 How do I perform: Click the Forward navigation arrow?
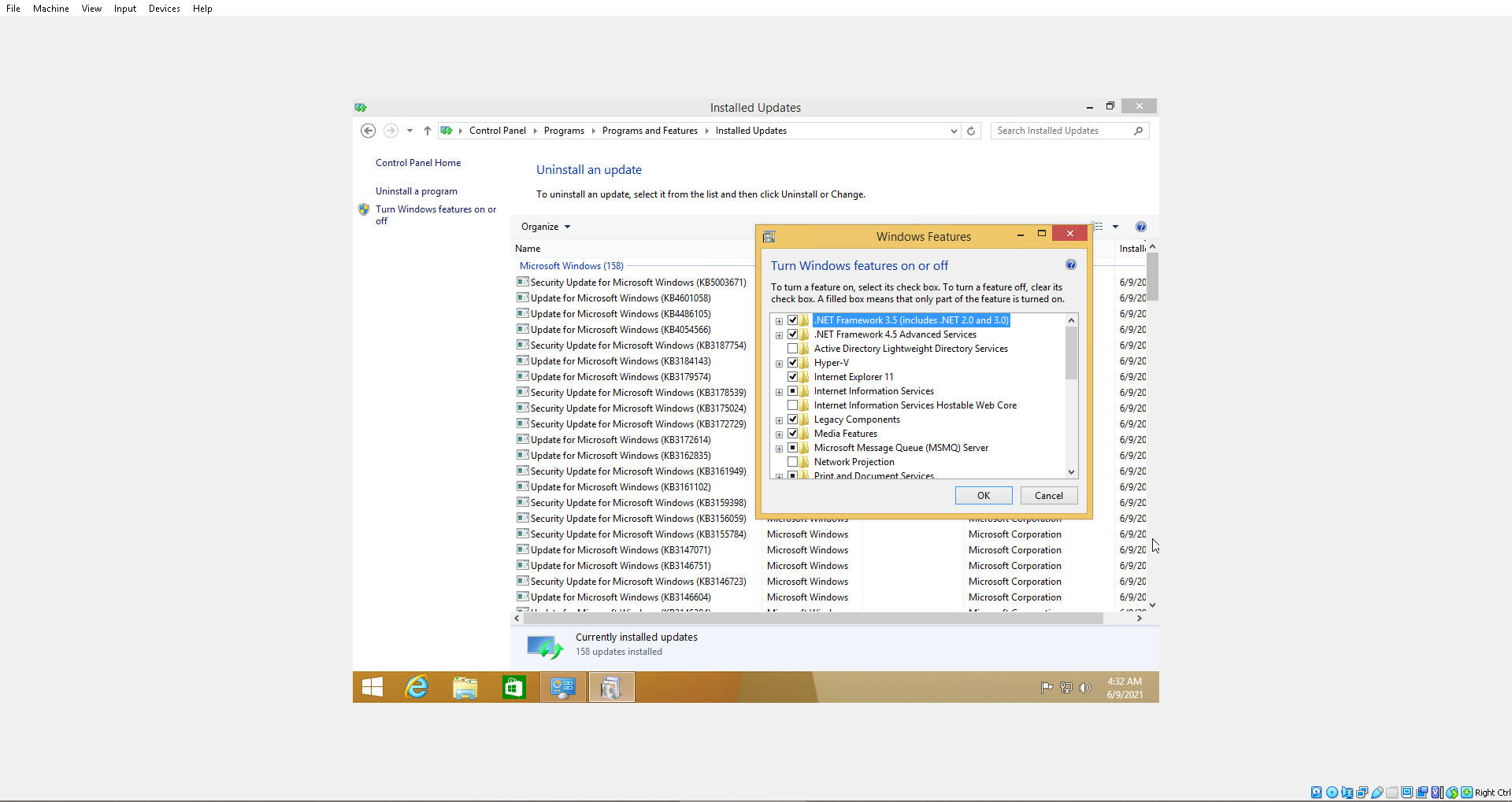point(391,131)
